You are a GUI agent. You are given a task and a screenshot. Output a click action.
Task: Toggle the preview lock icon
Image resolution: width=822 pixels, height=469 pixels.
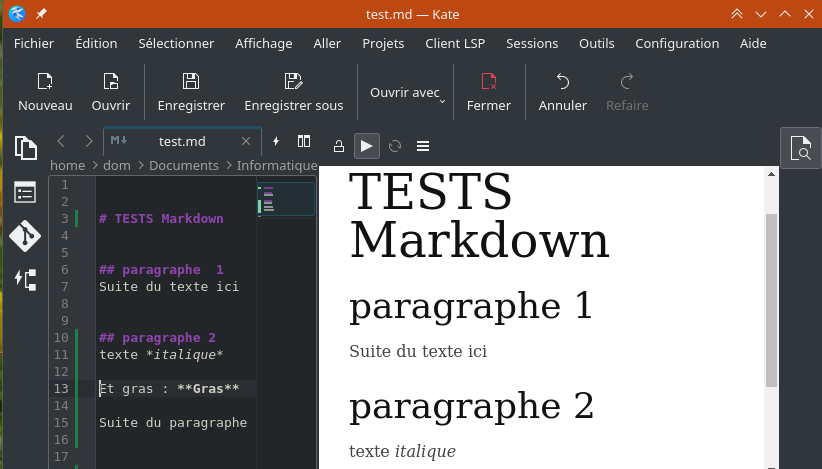point(339,146)
